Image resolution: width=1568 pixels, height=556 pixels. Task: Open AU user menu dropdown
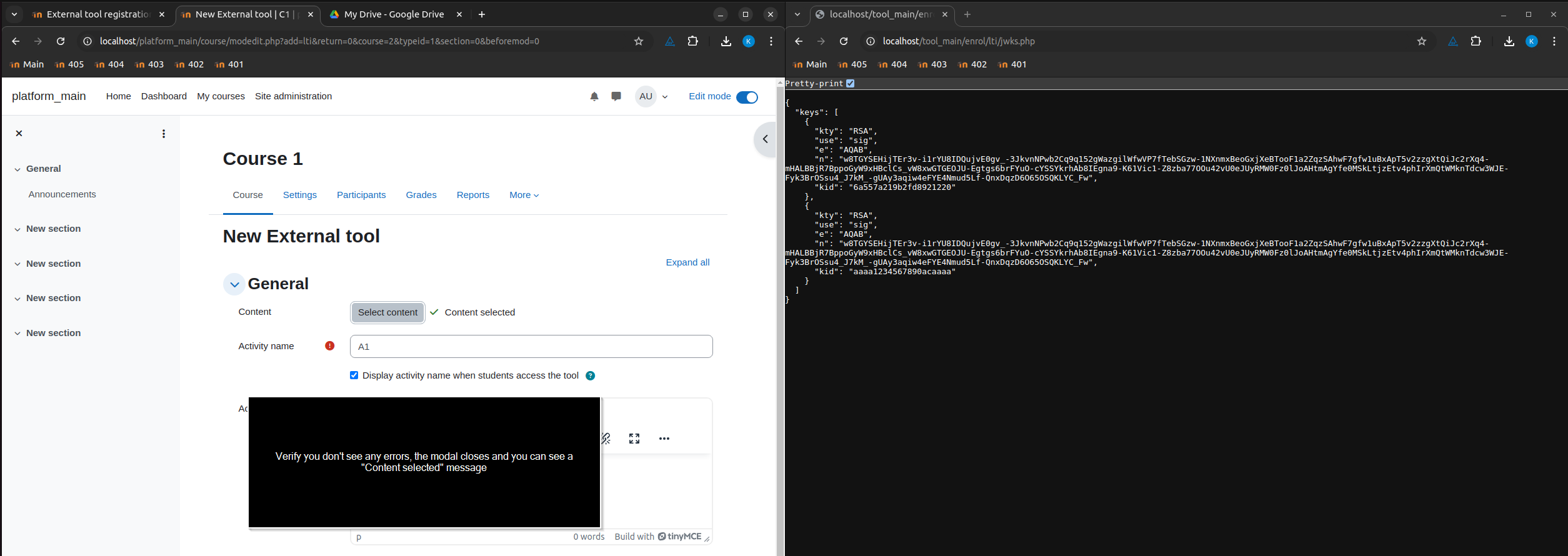pos(652,96)
